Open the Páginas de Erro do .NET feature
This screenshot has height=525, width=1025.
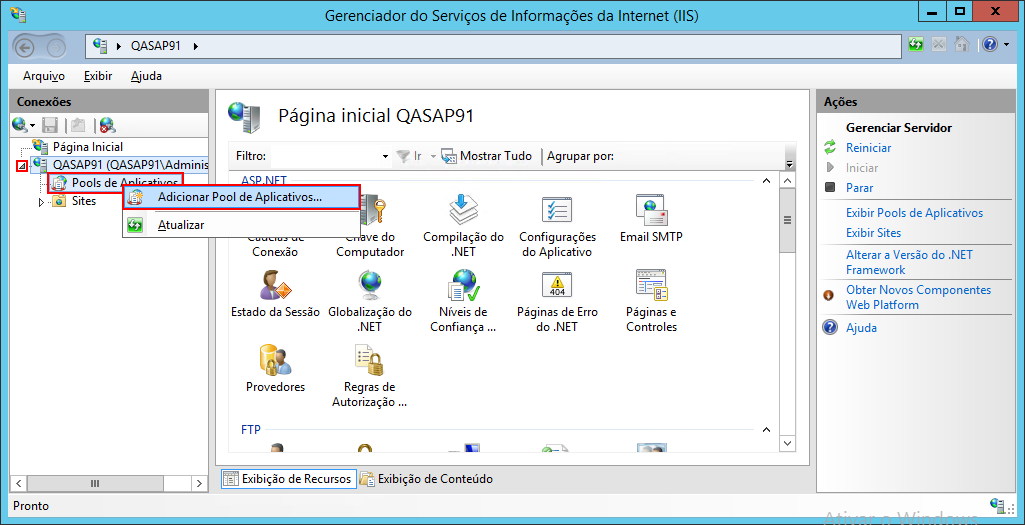558,301
